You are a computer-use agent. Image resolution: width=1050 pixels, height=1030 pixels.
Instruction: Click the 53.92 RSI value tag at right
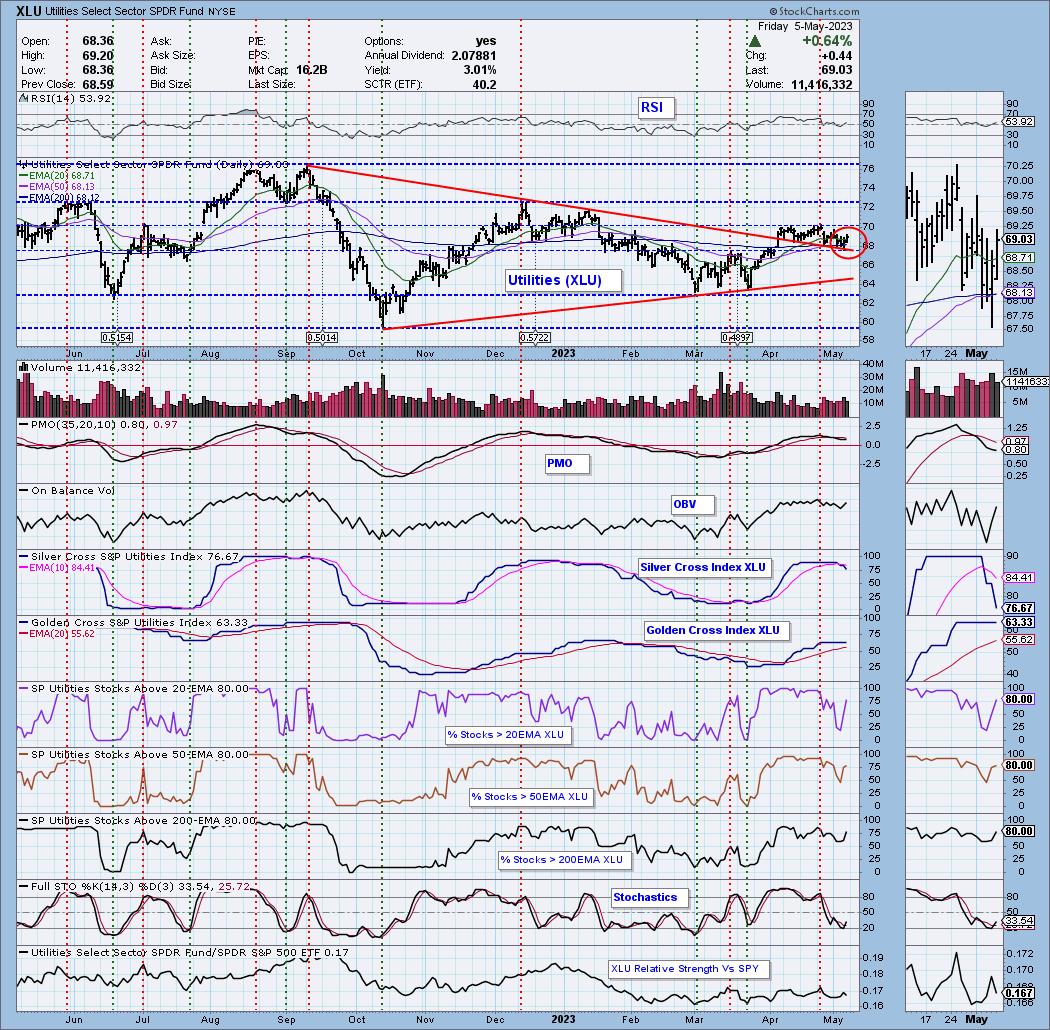[1019, 122]
